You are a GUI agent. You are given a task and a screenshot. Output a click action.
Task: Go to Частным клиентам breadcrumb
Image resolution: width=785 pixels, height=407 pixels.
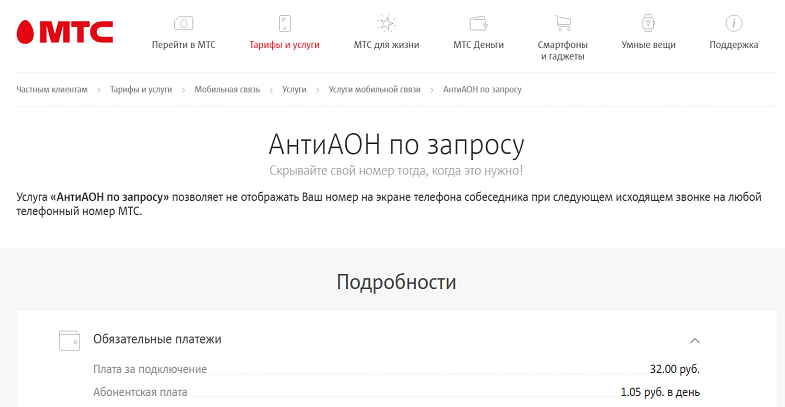[x=52, y=90]
